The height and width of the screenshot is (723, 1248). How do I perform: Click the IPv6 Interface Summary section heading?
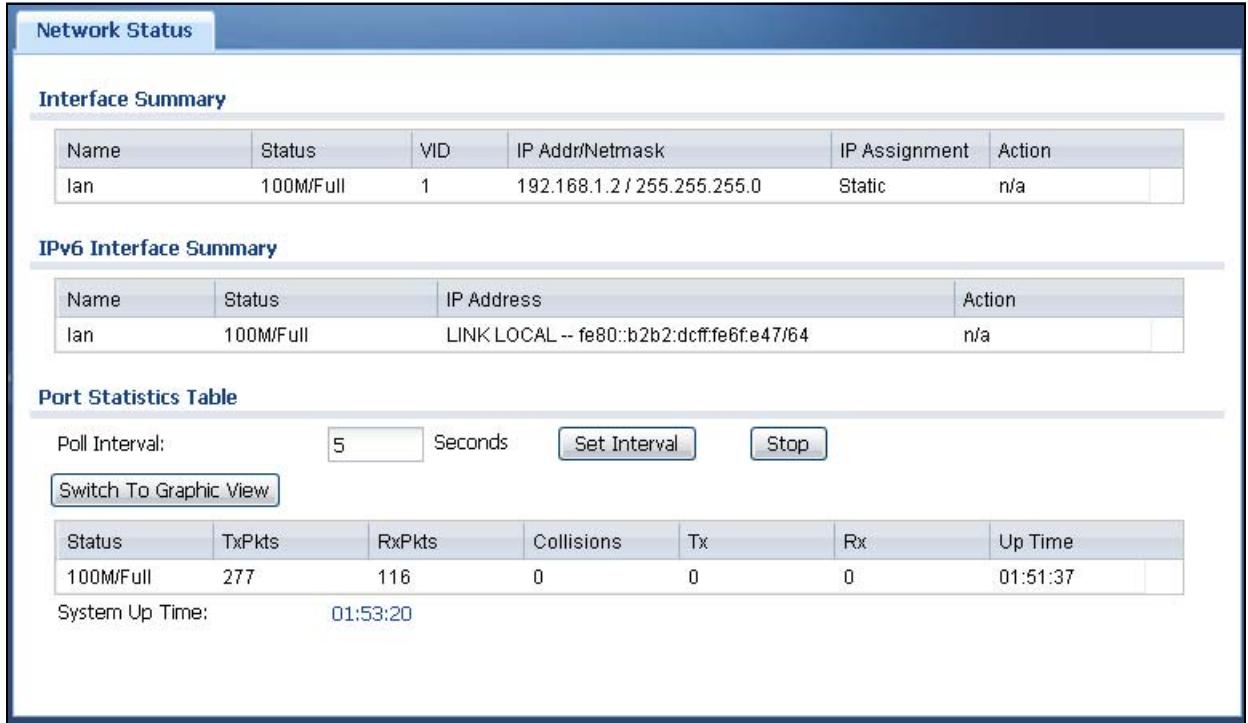click(x=157, y=247)
